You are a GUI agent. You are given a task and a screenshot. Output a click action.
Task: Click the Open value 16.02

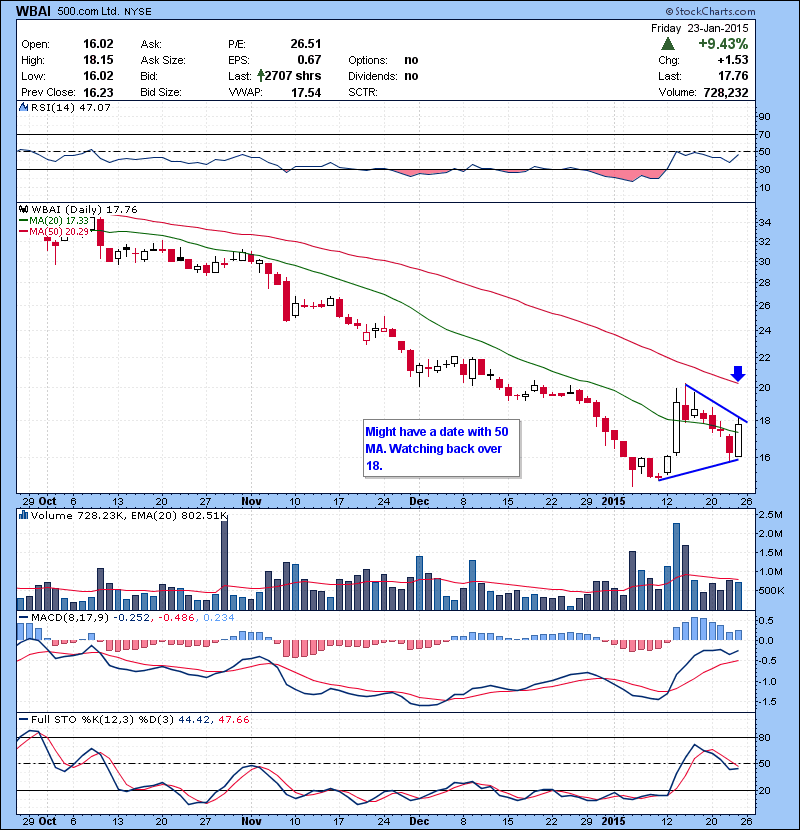click(98, 44)
